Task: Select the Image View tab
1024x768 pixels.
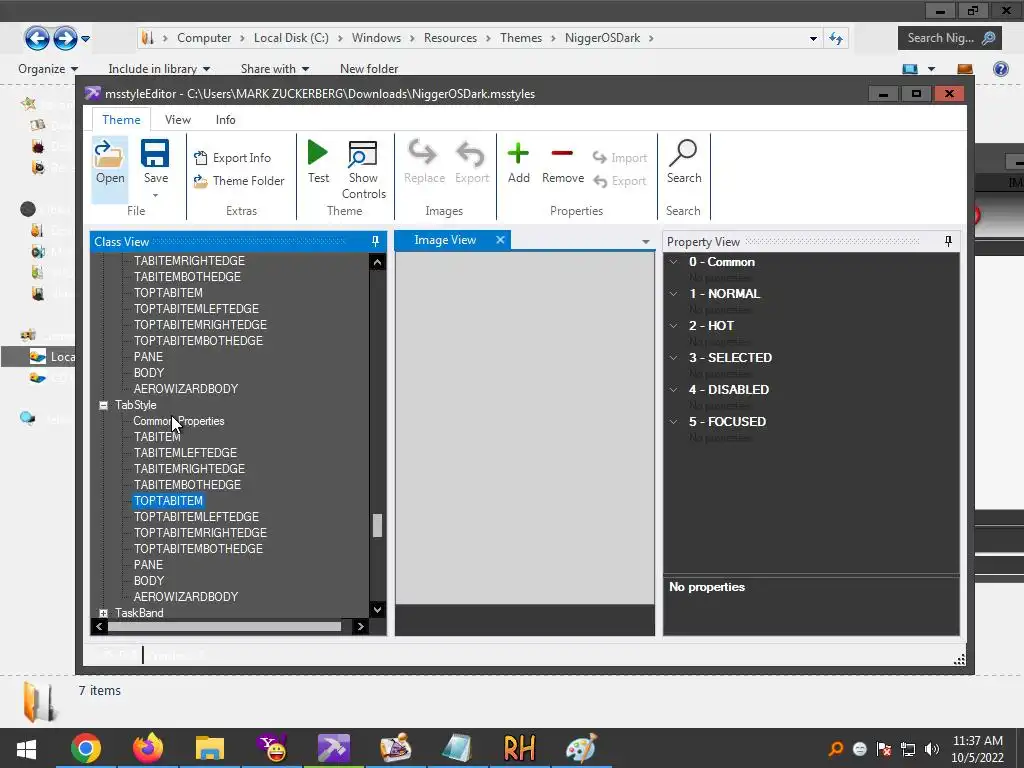Action: [445, 240]
